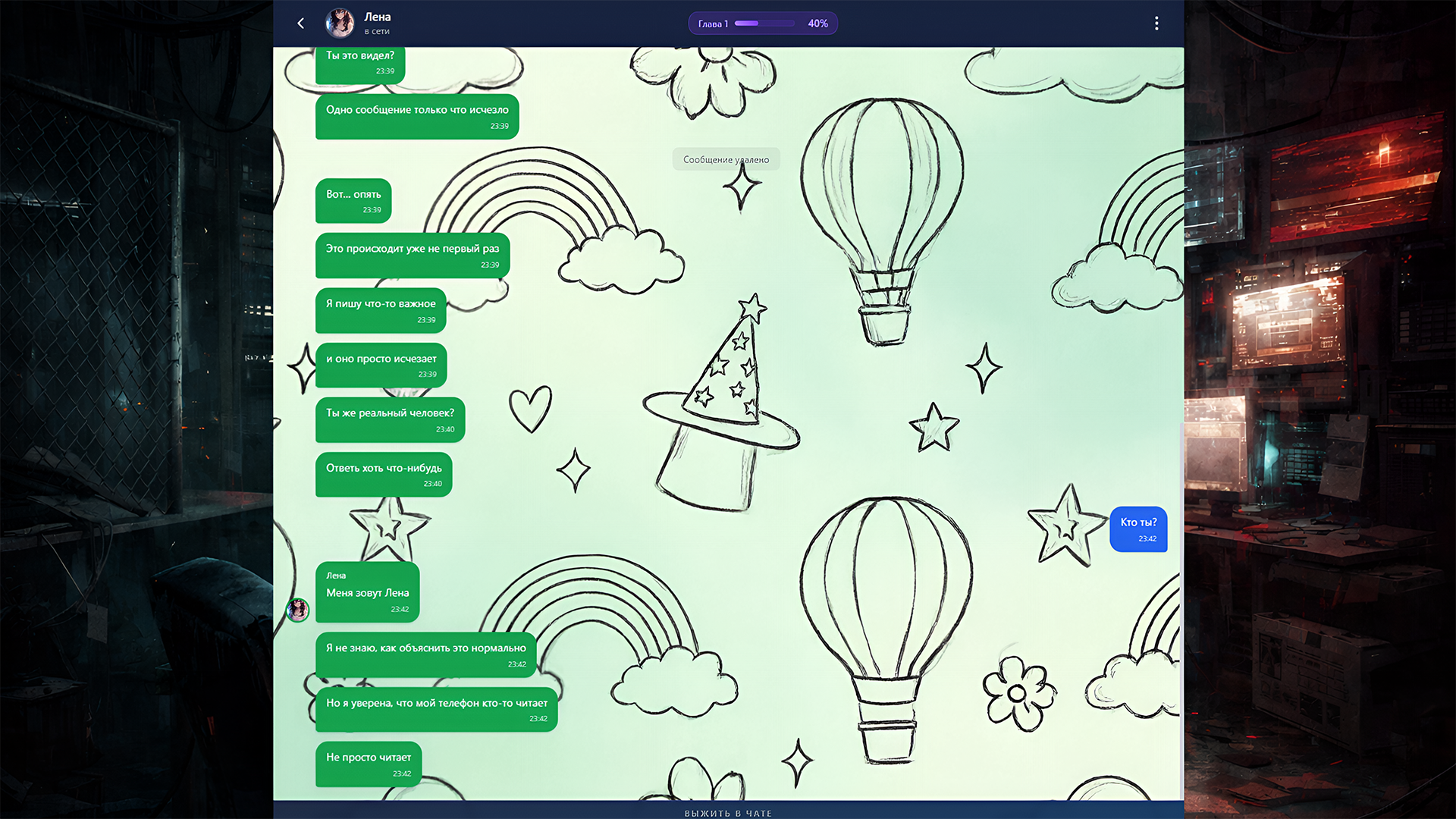Select message "Меня зовут Лена"
1456x819 pixels.
368,592
